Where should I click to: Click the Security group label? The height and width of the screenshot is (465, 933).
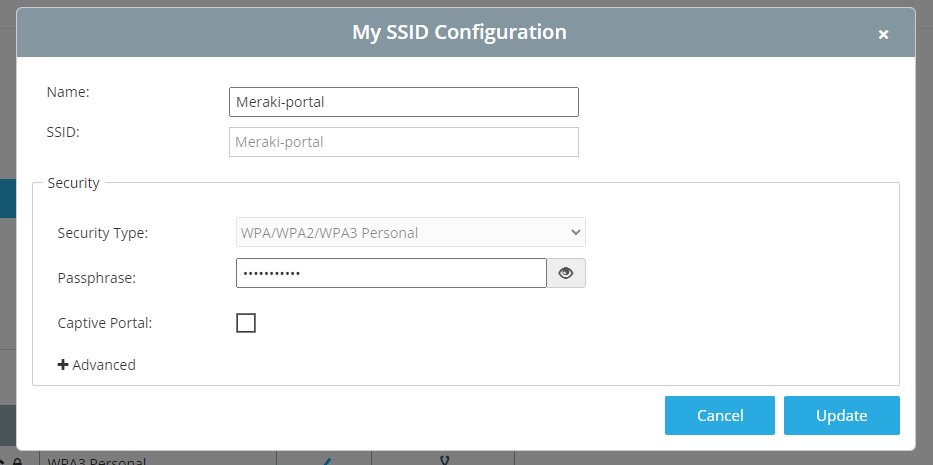coord(73,183)
